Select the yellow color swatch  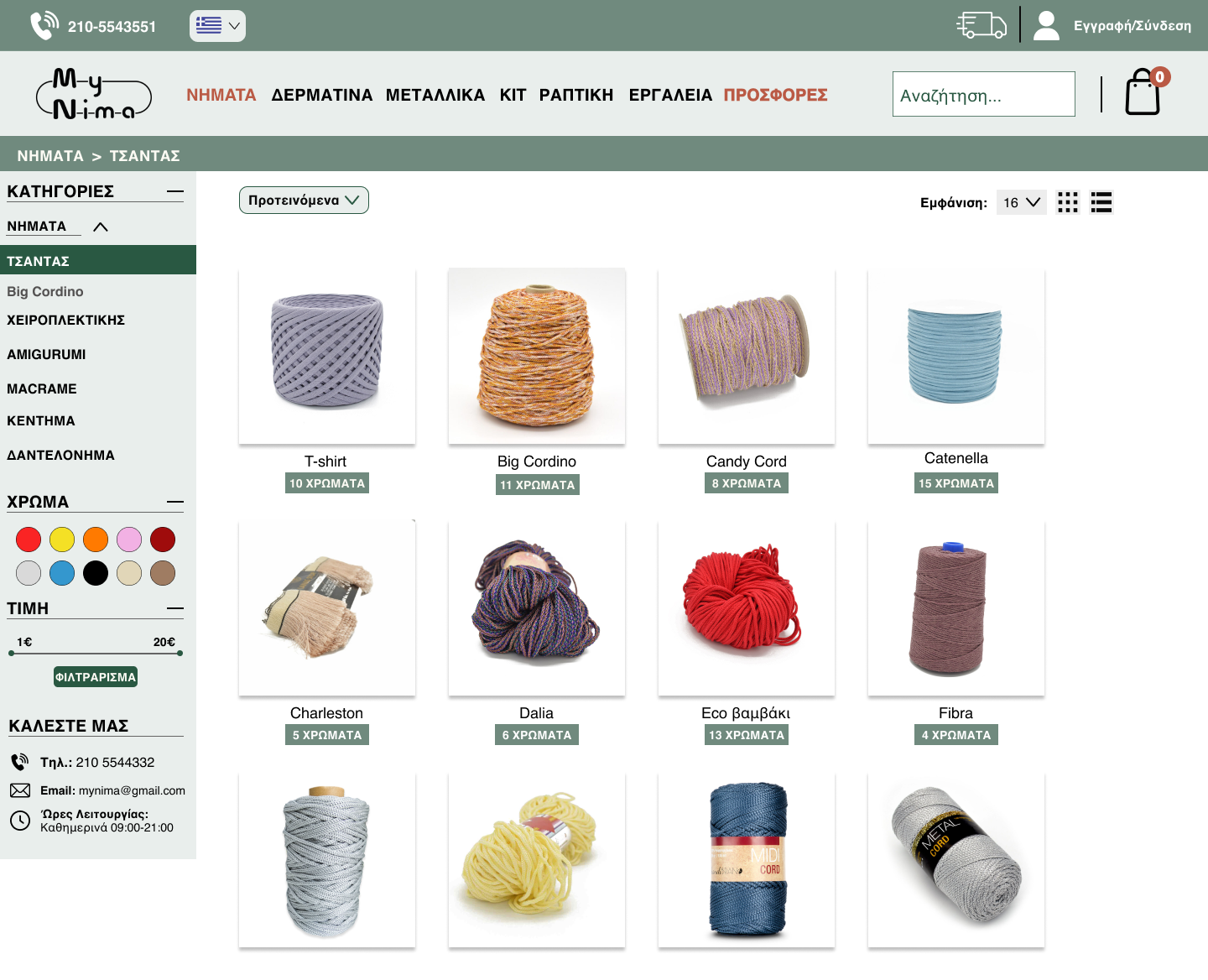coord(62,540)
